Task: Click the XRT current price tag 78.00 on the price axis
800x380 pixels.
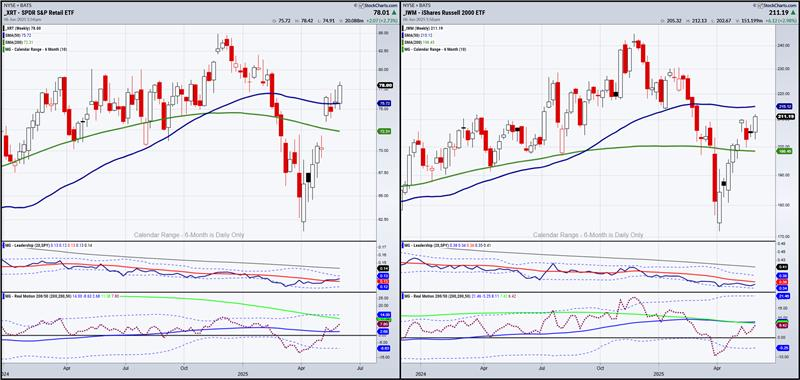Action: click(x=385, y=86)
